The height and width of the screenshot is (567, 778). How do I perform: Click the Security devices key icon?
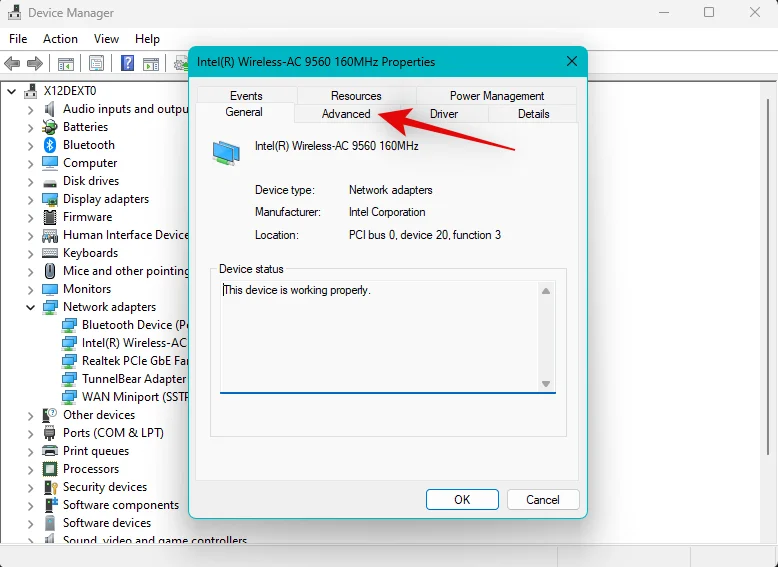[x=50, y=487]
